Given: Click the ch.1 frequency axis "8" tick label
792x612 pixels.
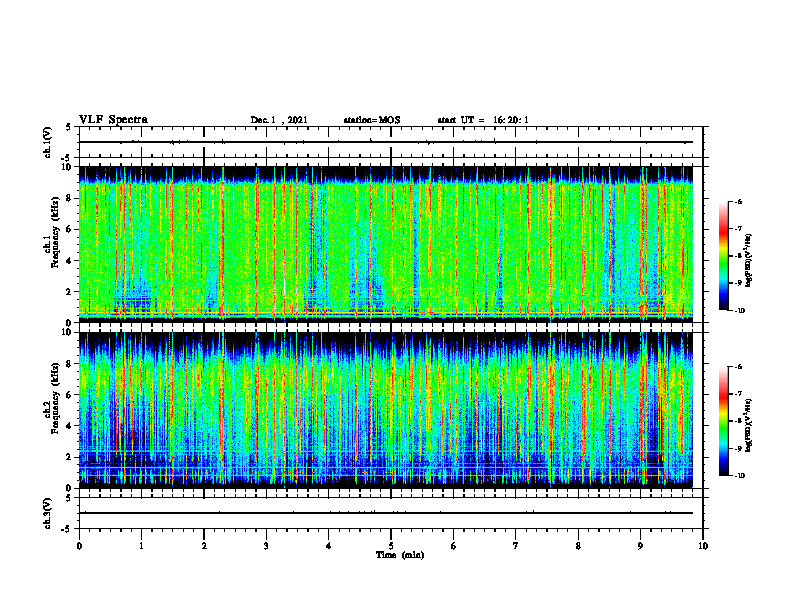Looking at the screenshot, I should click(x=70, y=198).
